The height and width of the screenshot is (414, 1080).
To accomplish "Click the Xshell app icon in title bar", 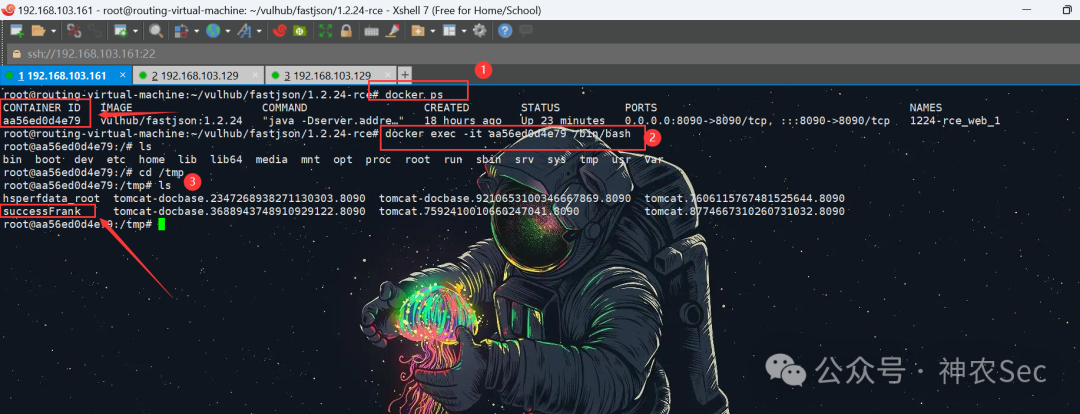I will (8, 10).
